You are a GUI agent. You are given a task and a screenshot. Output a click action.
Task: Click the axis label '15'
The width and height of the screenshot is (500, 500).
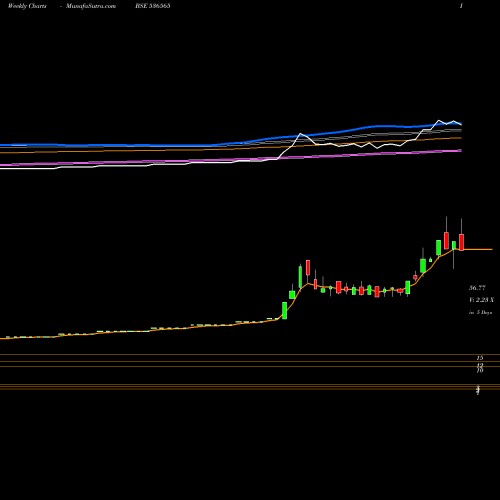pos(480,358)
